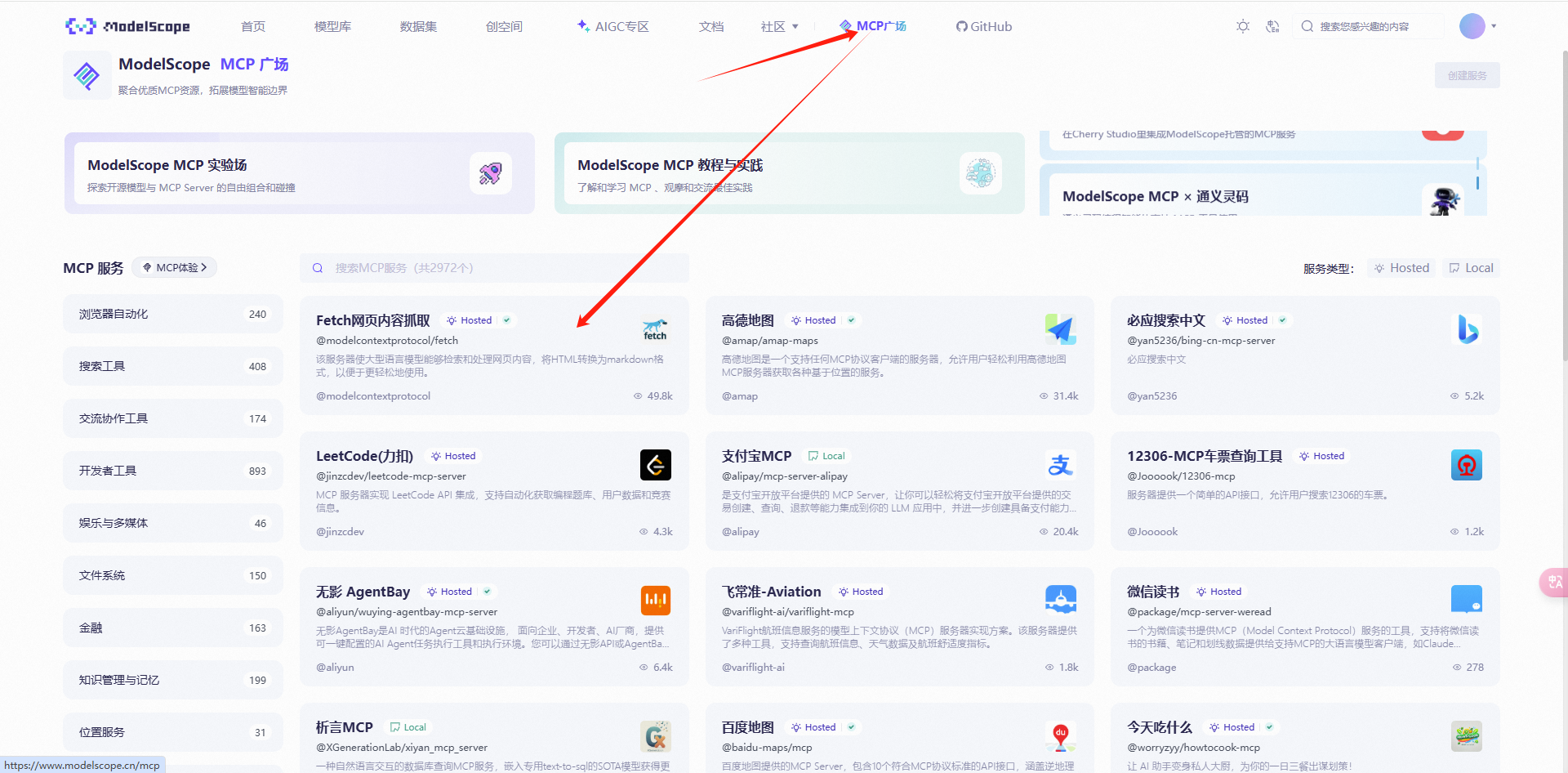The image size is (1568, 773).
Task: Click the search magnifier icon in MCP search box
Action: coord(318,268)
